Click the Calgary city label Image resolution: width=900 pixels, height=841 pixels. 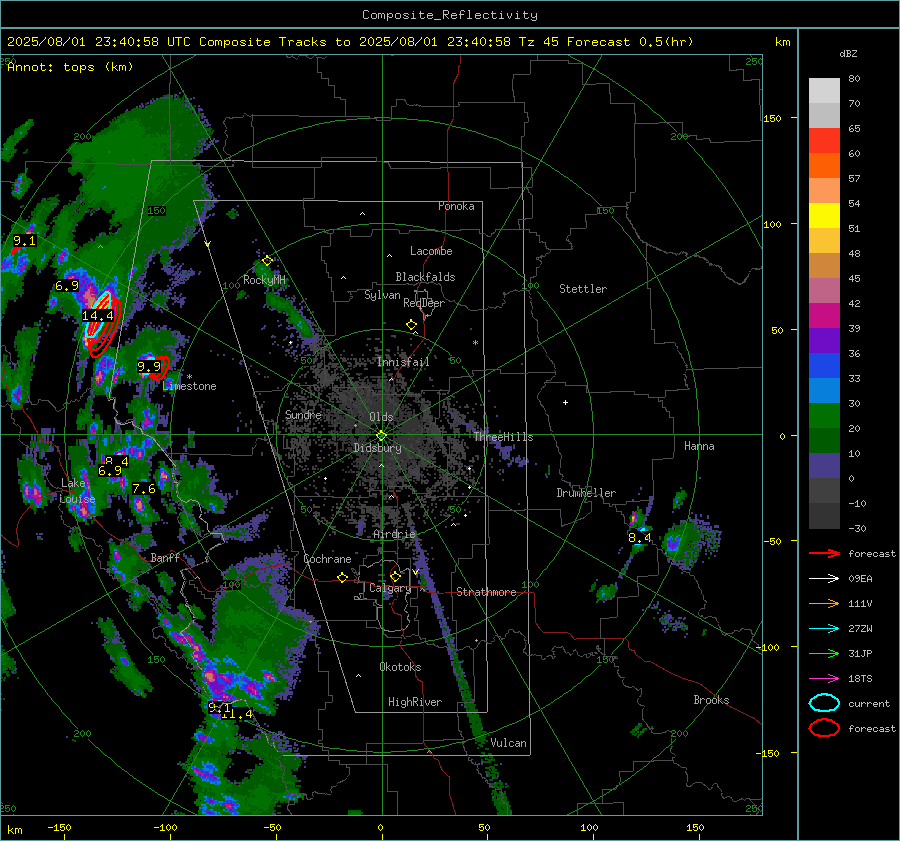click(390, 588)
